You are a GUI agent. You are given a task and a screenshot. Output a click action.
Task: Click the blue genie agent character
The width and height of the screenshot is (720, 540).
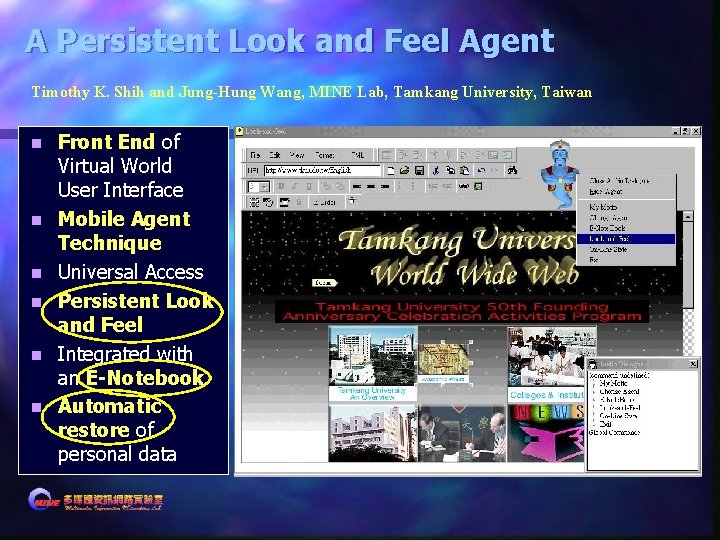click(x=559, y=174)
